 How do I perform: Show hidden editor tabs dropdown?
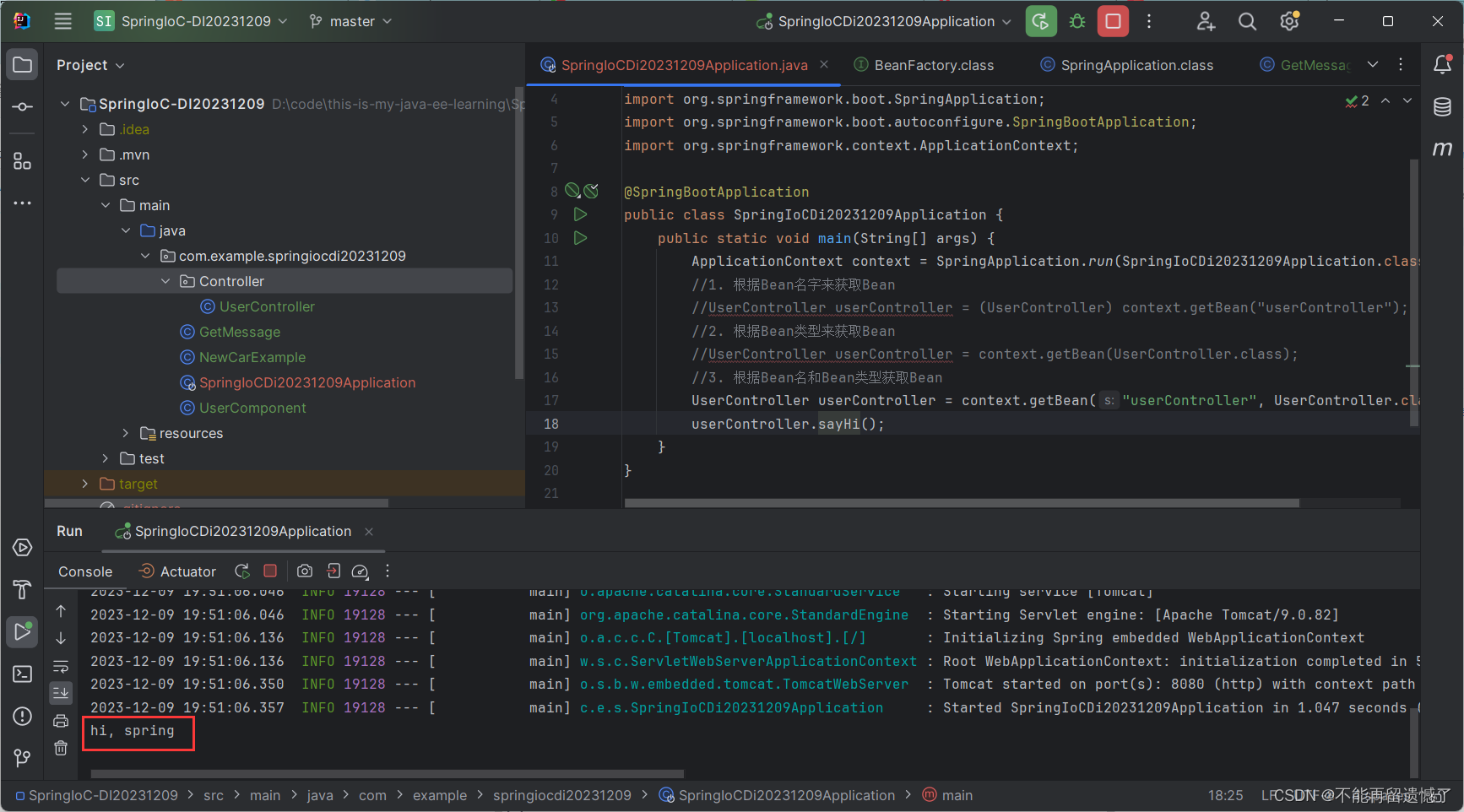click(x=1373, y=64)
